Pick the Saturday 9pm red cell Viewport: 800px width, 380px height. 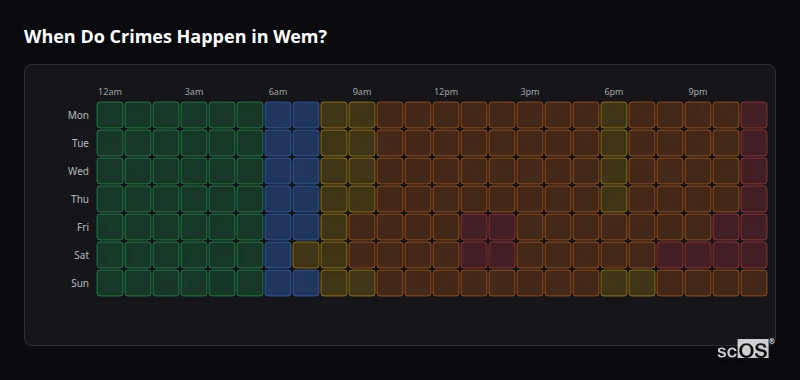tap(698, 255)
